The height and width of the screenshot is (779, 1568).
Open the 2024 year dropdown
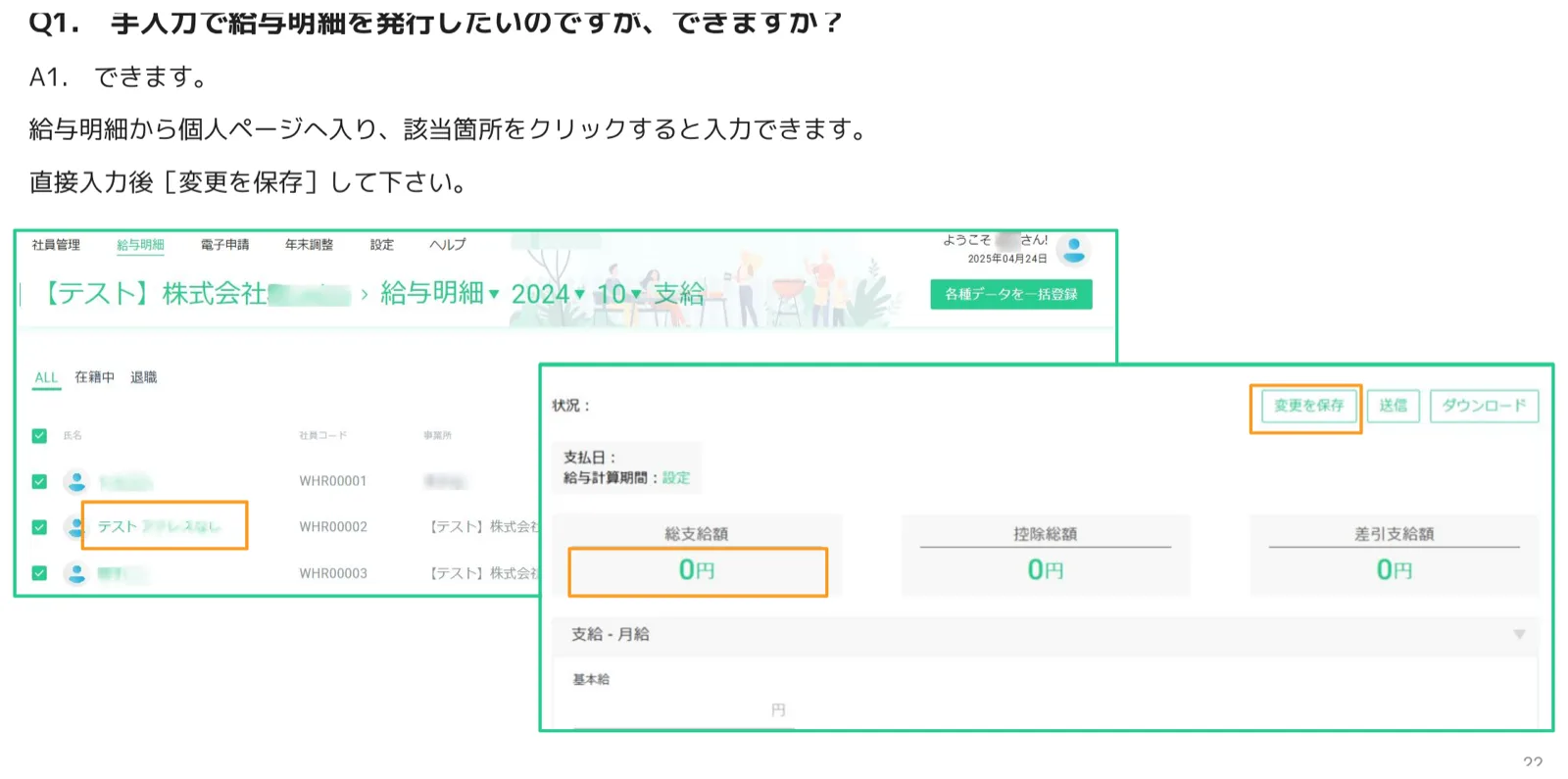(548, 294)
